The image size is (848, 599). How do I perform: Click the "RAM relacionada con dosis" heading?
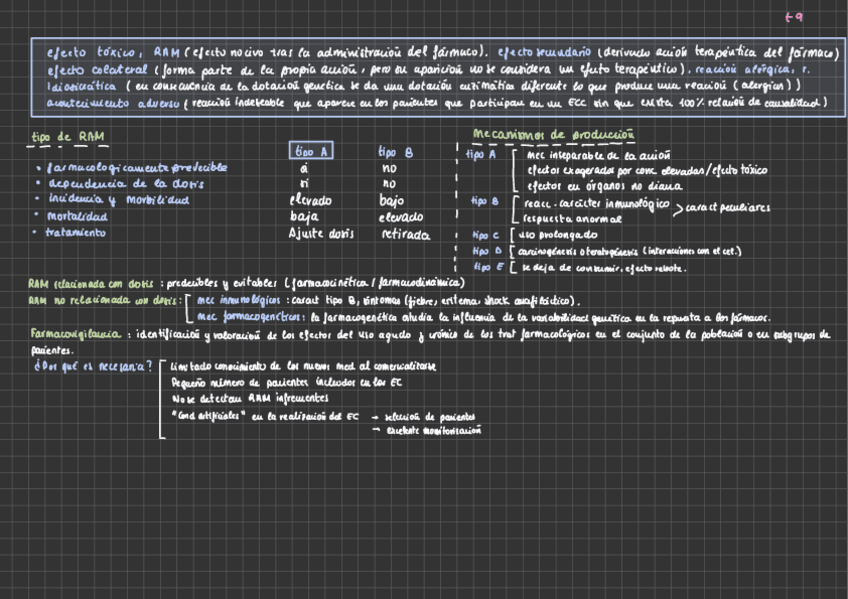tap(91, 283)
